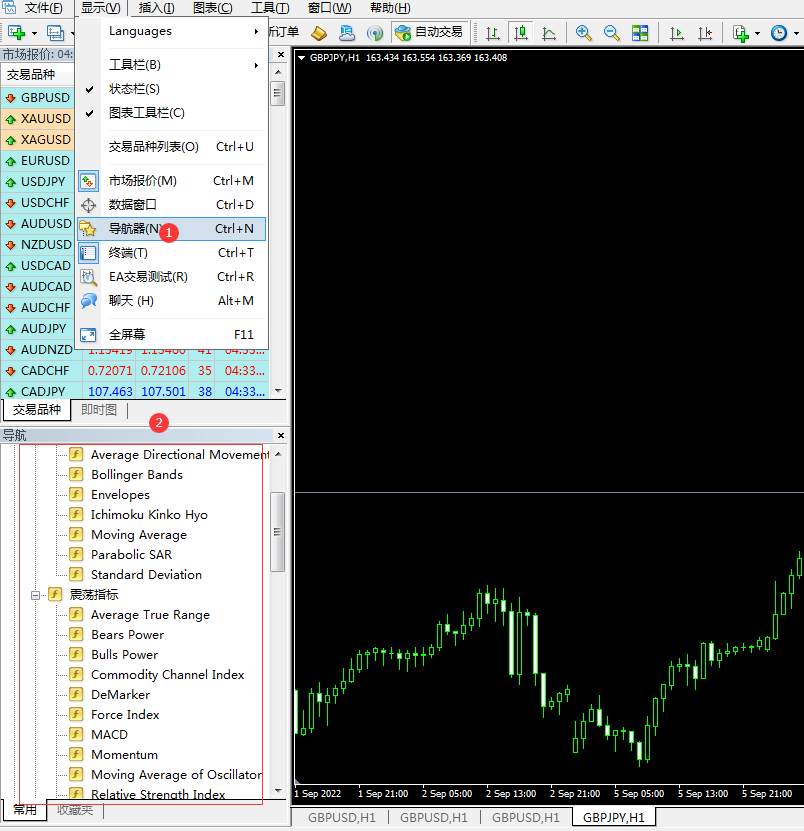This screenshot has width=804, height=831.
Task: Click the new chart icon
Action: tap(17, 33)
